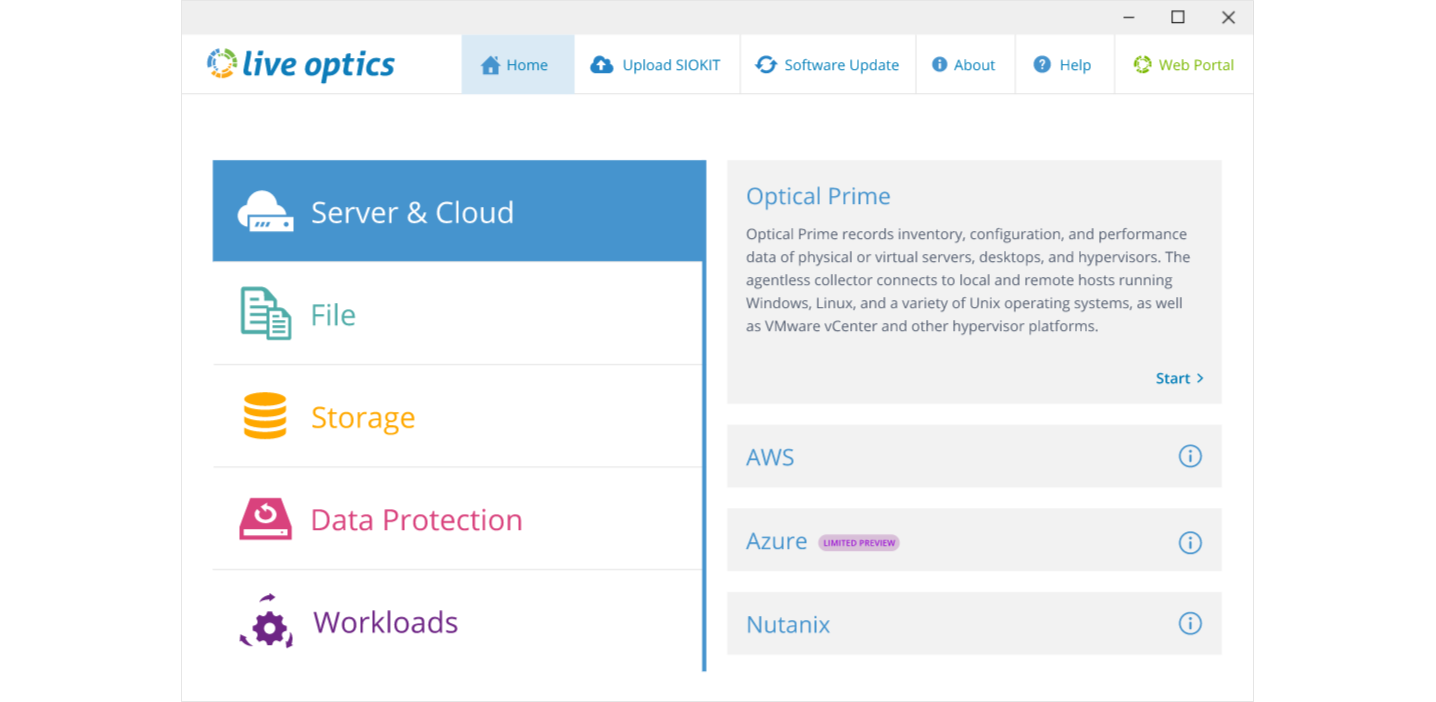Screen dimensions: 1436x702
Task: Choose the Data Protection category
Action: 458,519
